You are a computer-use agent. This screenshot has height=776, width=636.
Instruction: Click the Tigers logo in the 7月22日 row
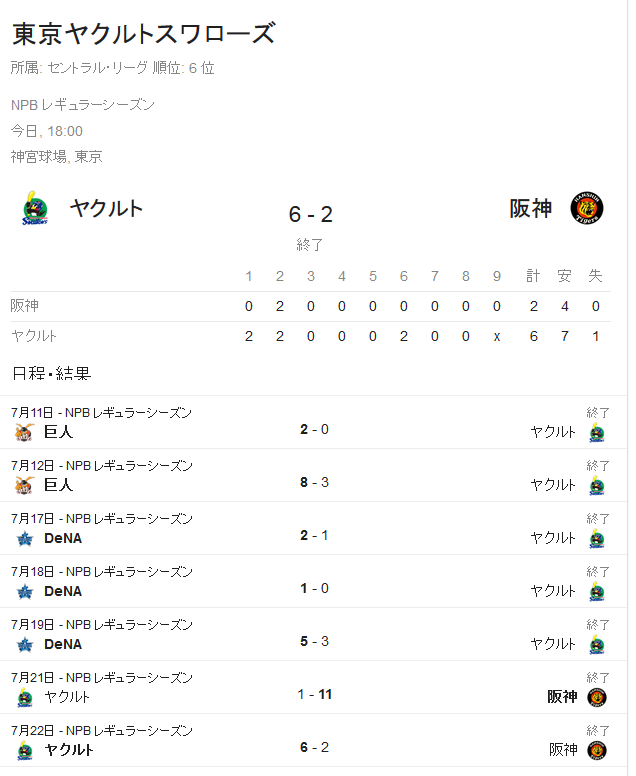point(597,750)
